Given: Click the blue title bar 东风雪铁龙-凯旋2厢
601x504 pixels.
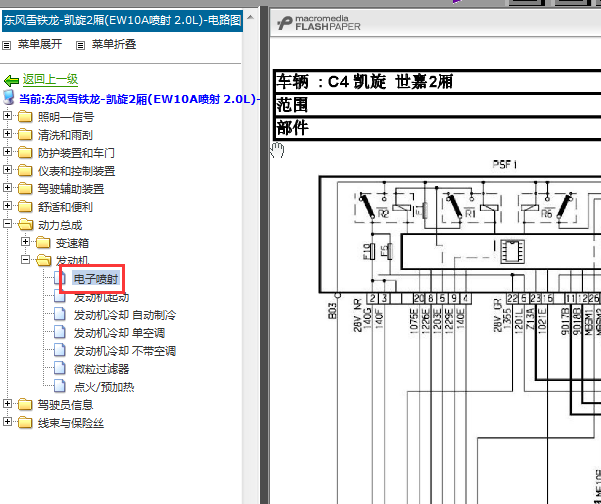Looking at the screenshot, I should click(x=122, y=20).
